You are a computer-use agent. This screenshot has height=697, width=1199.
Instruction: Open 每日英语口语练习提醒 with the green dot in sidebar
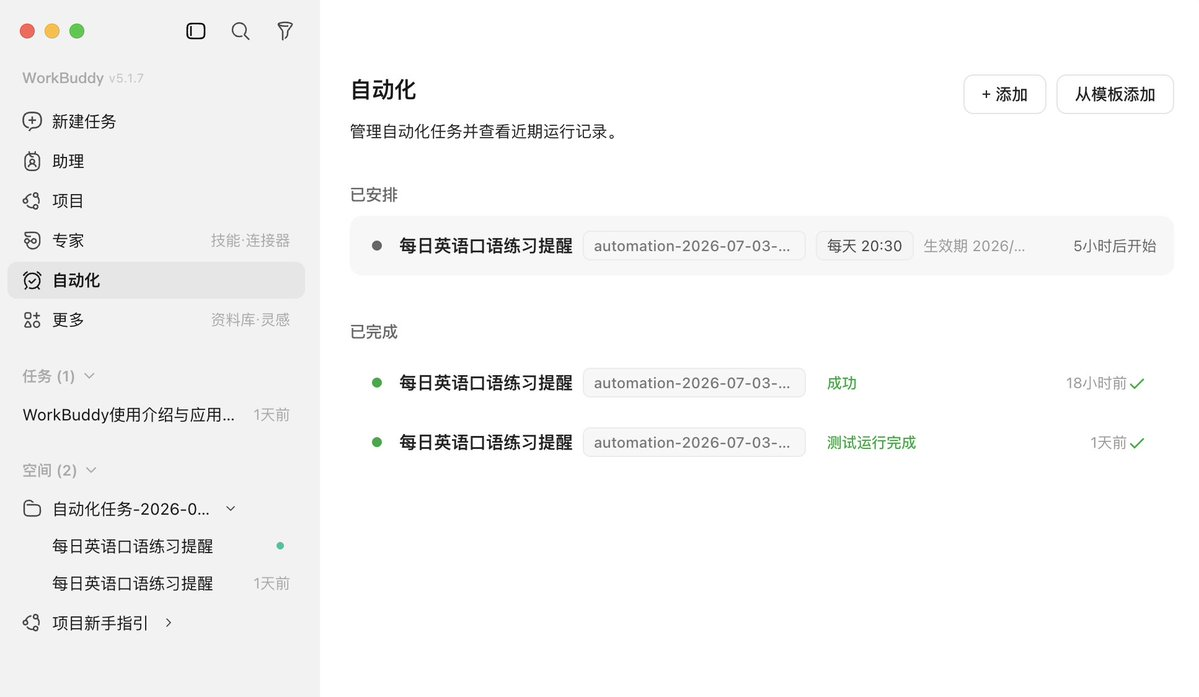[x=132, y=546]
